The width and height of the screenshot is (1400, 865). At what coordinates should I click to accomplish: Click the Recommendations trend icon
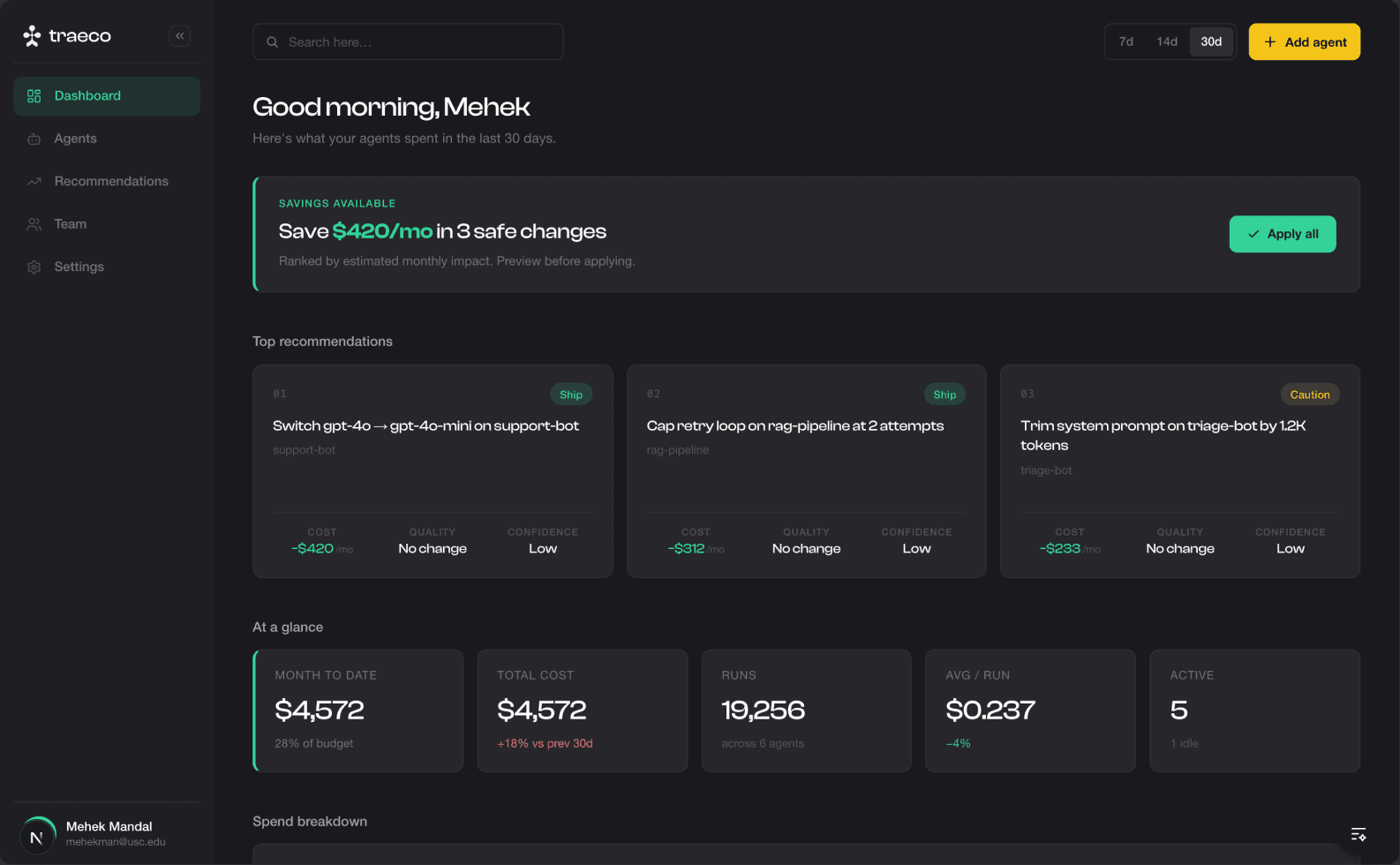tap(34, 182)
